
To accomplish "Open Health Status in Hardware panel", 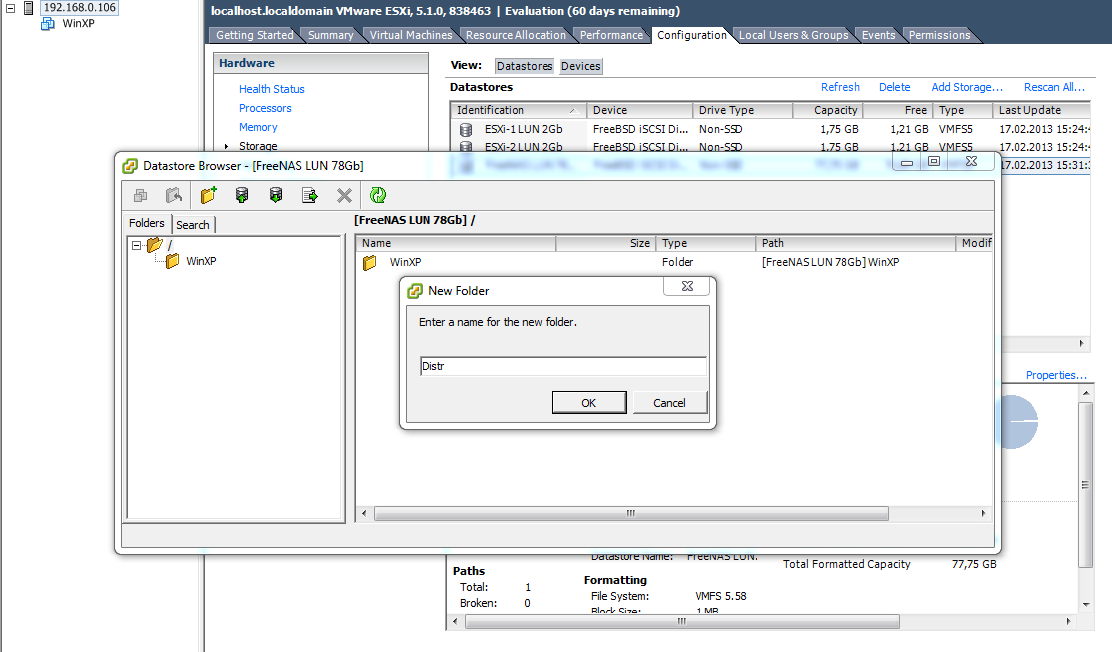I will point(272,89).
